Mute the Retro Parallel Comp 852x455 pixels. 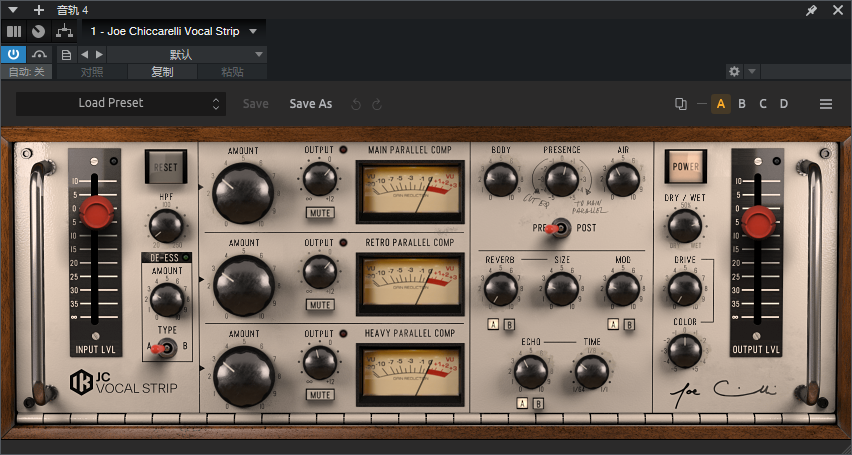coord(320,305)
